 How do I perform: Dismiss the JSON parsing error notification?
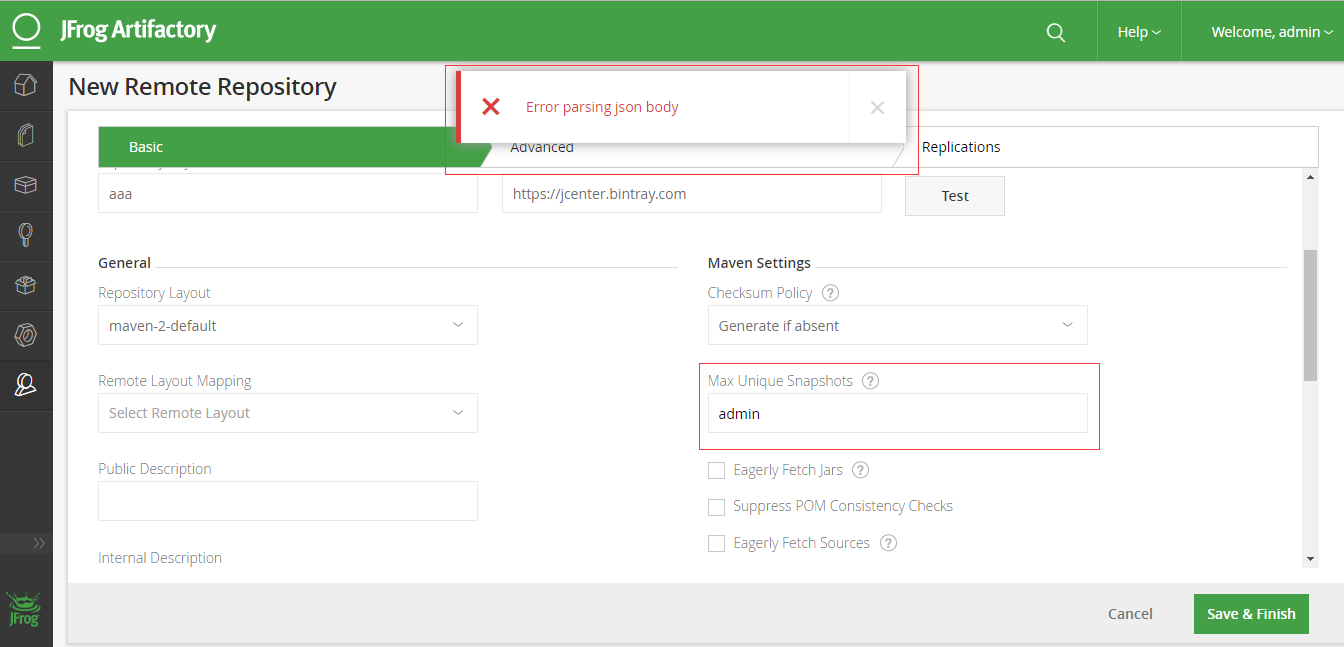(877, 108)
